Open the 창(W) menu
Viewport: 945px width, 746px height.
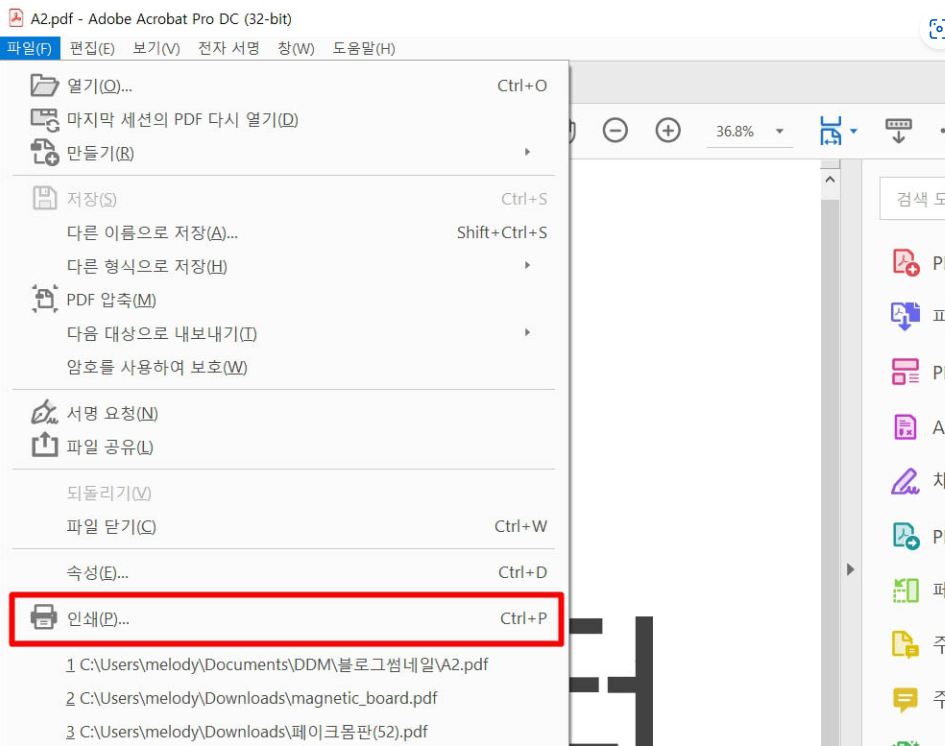point(295,48)
